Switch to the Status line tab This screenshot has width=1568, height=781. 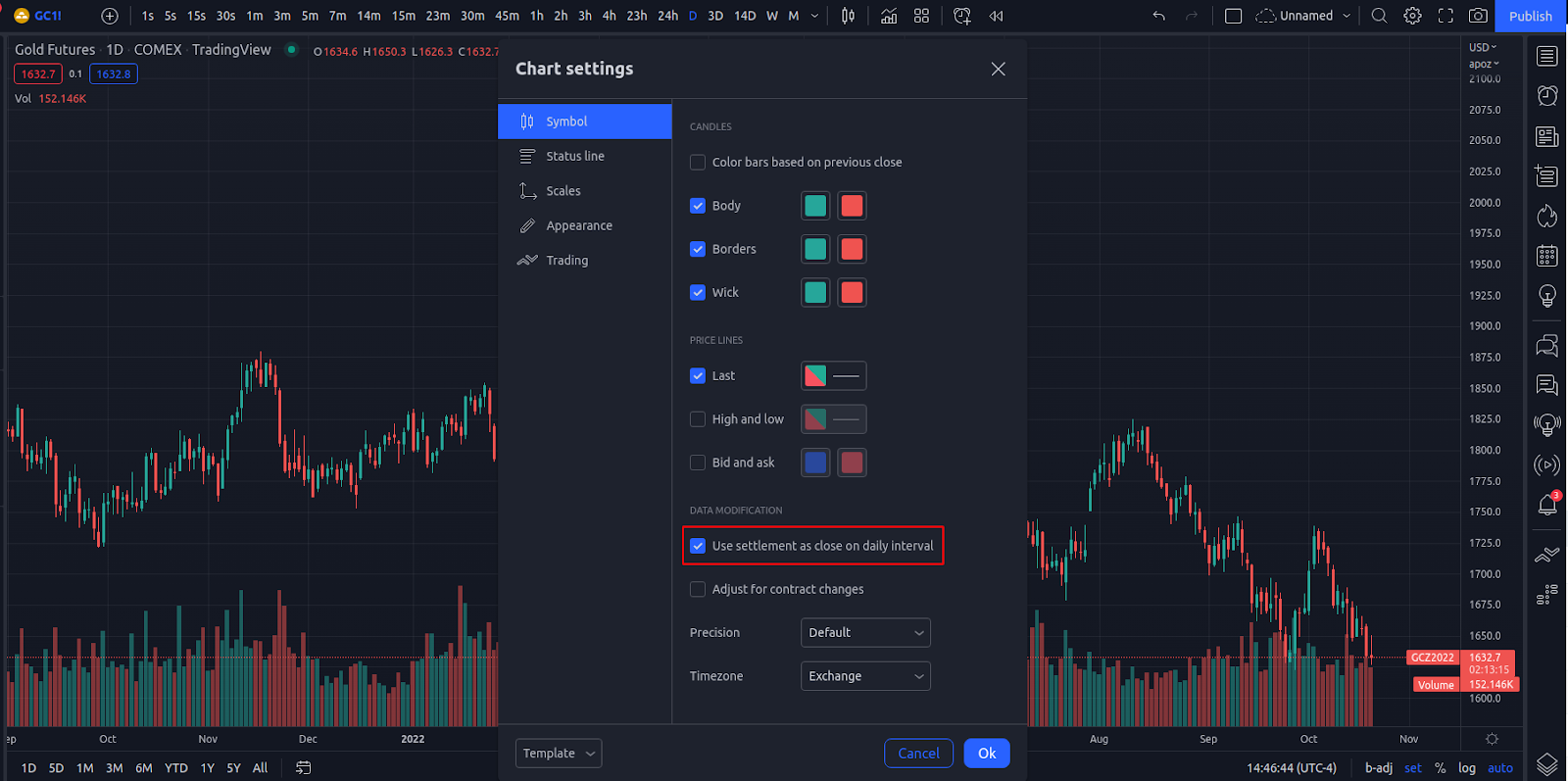tap(575, 157)
